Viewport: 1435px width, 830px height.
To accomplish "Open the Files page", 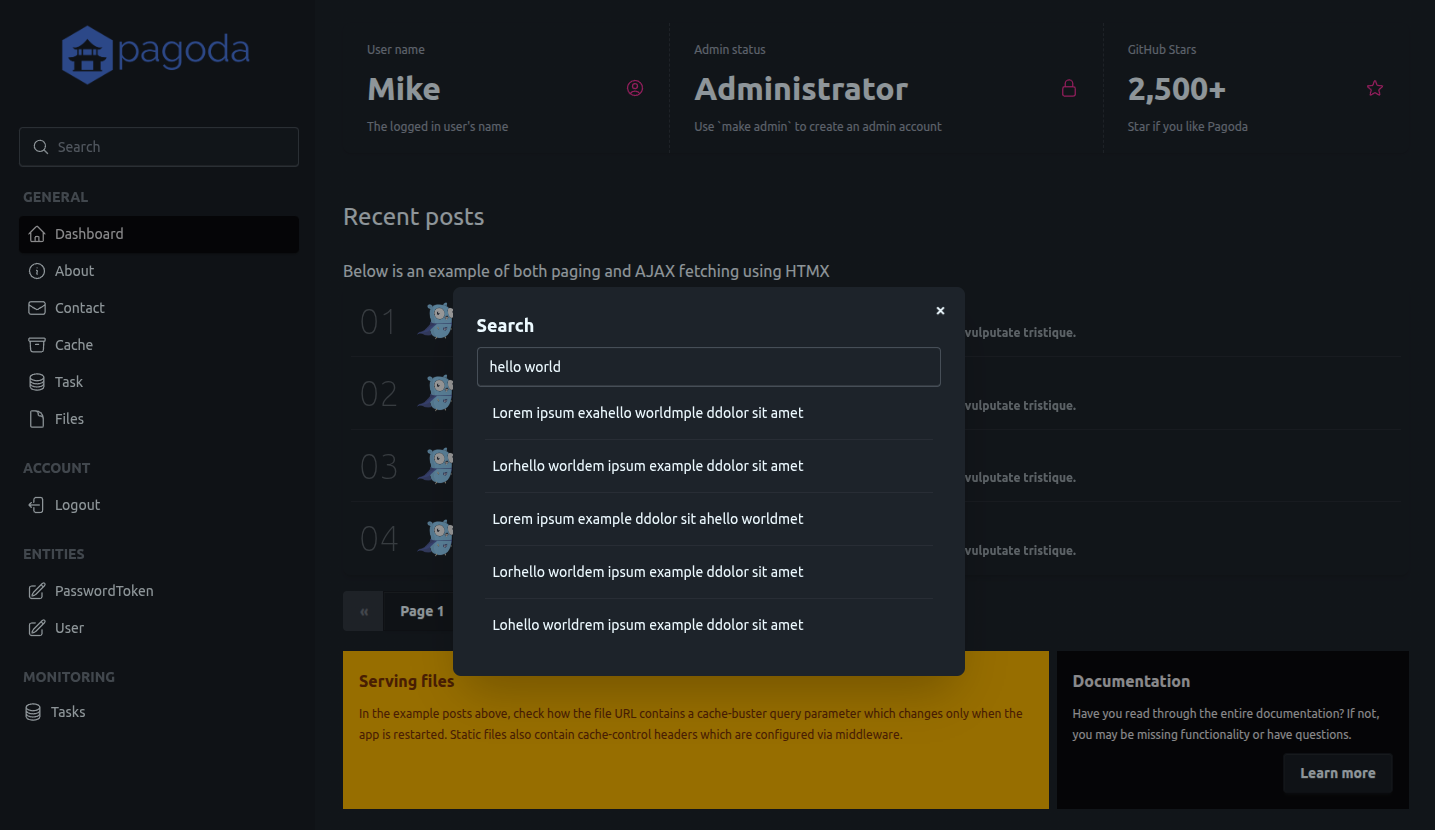I will (69, 419).
